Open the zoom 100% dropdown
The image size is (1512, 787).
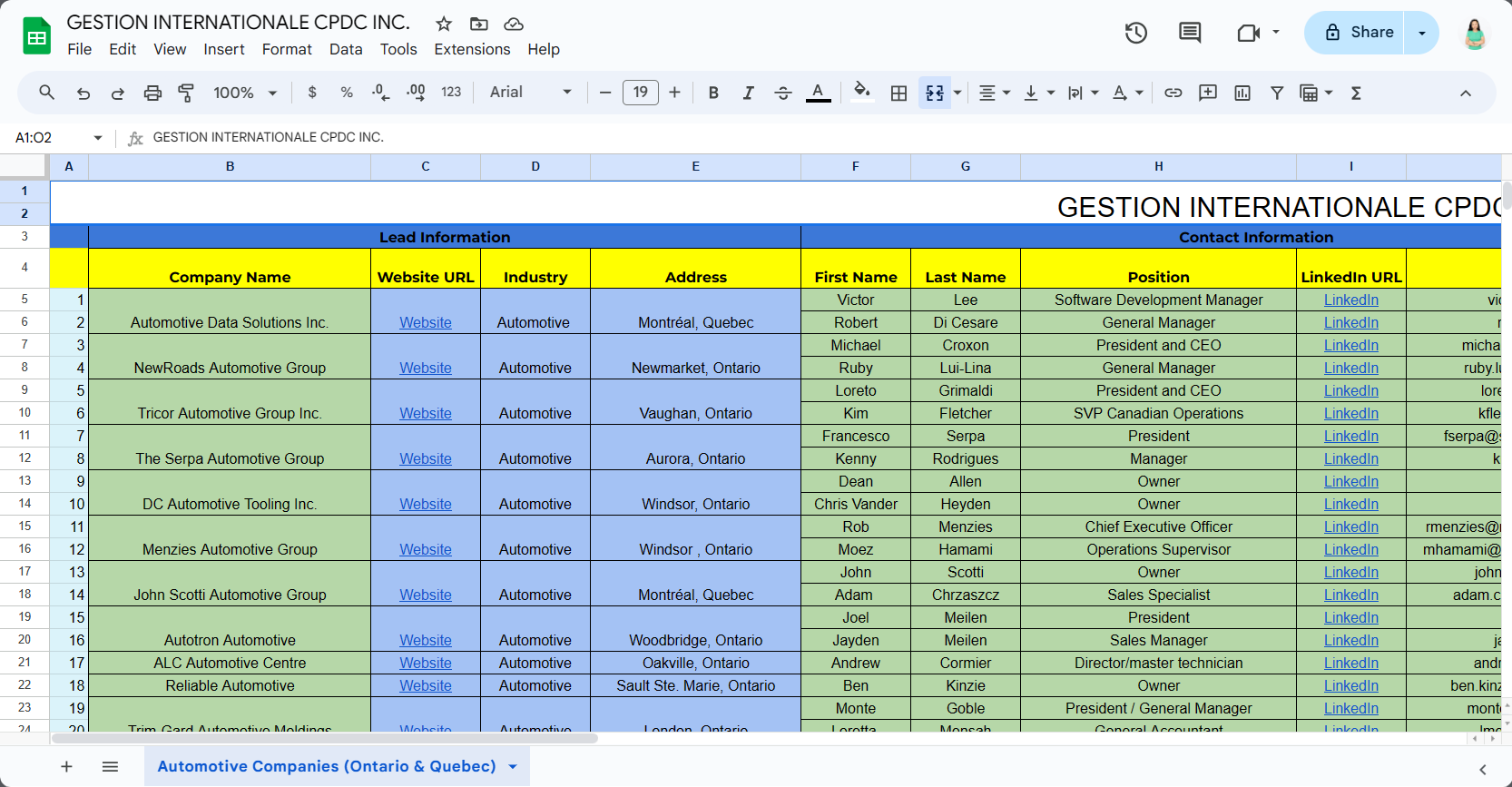click(245, 93)
